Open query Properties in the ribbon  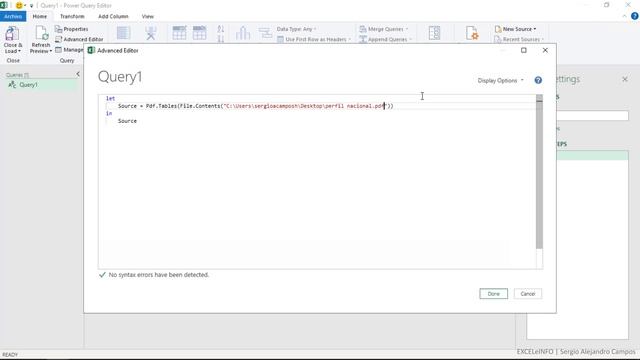71,29
